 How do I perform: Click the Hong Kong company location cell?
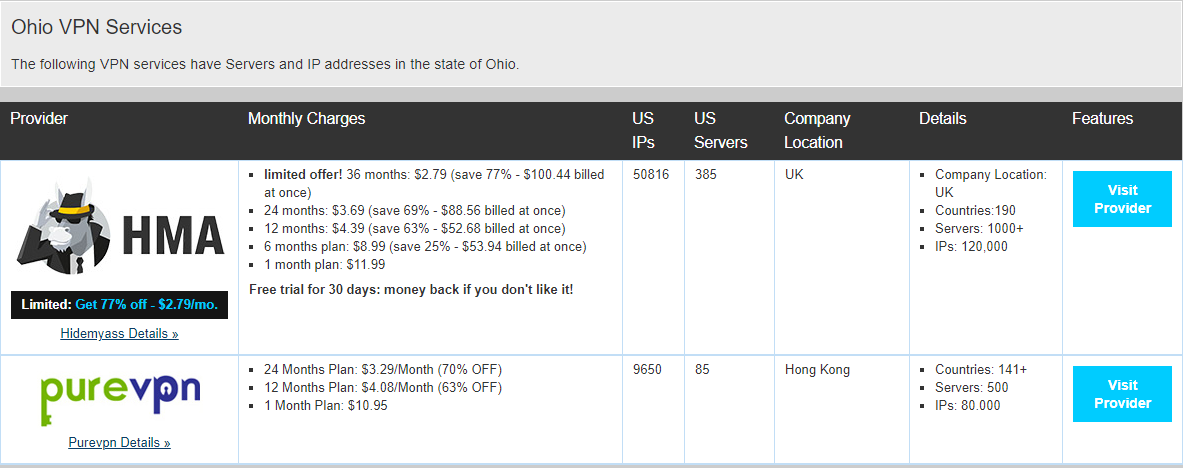(817, 370)
